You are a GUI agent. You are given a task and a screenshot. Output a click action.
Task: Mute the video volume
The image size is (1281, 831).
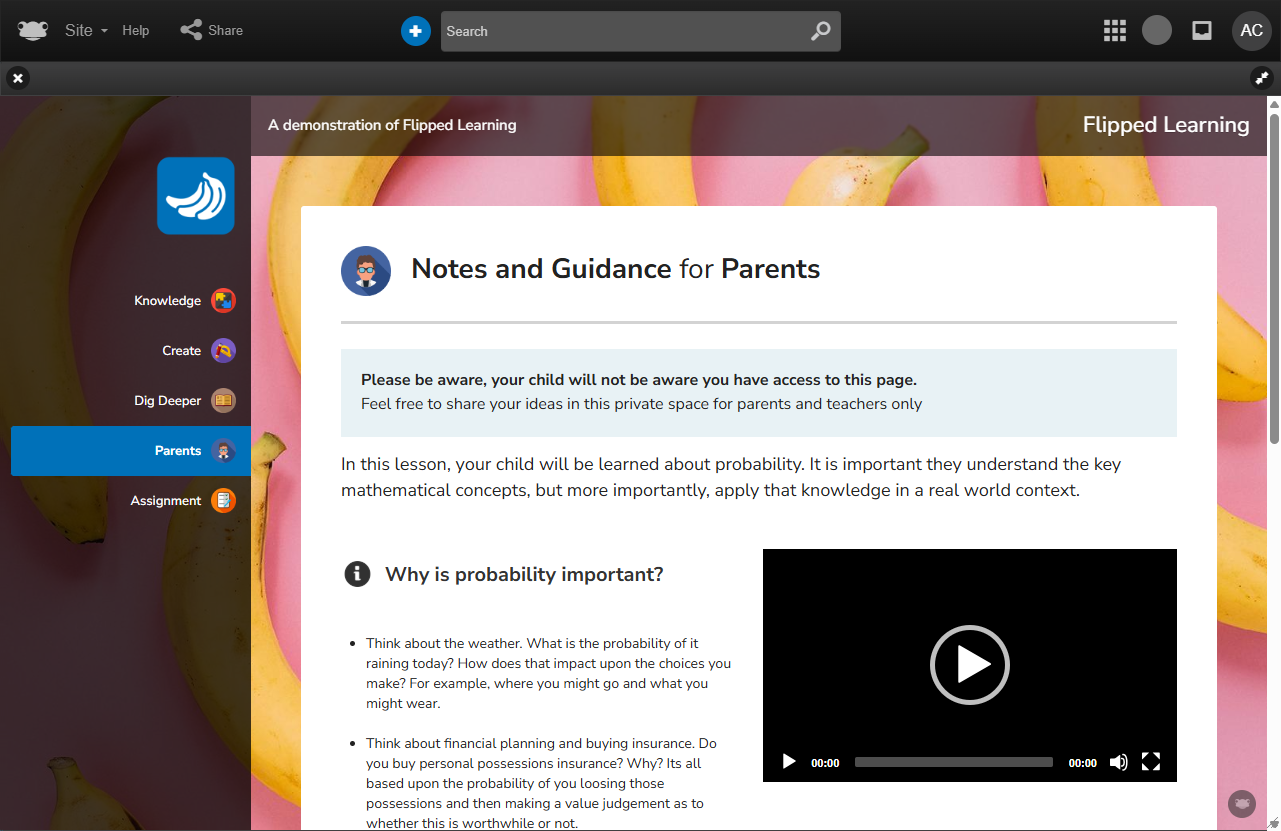(1119, 762)
